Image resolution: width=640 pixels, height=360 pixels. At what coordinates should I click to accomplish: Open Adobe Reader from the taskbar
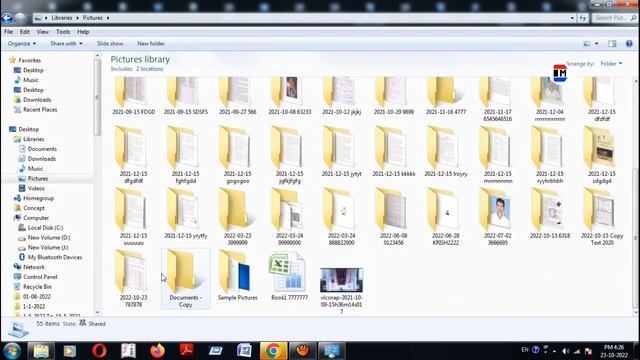186,351
